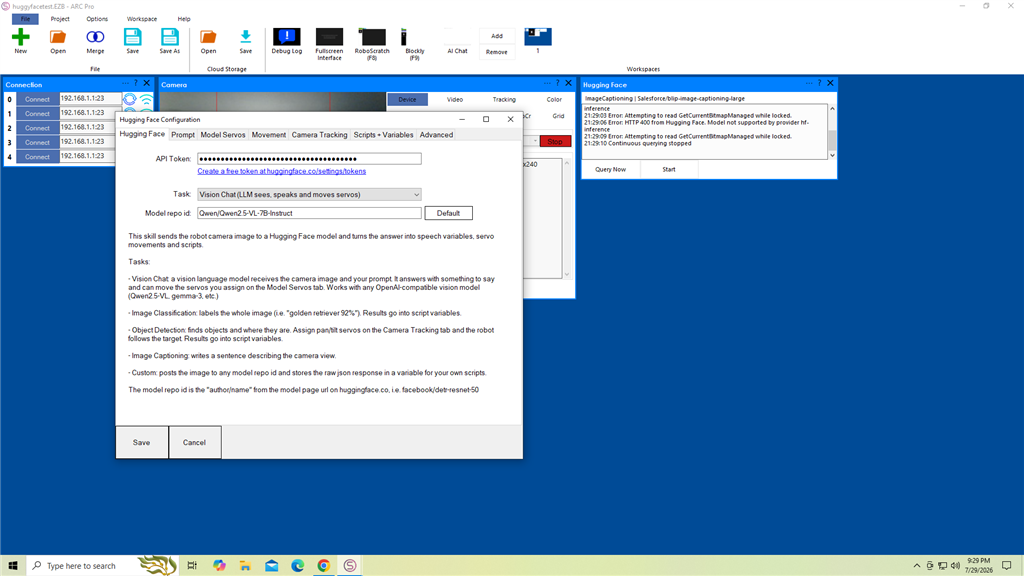
Task: Select the Camera Color tab
Action: [x=554, y=99]
